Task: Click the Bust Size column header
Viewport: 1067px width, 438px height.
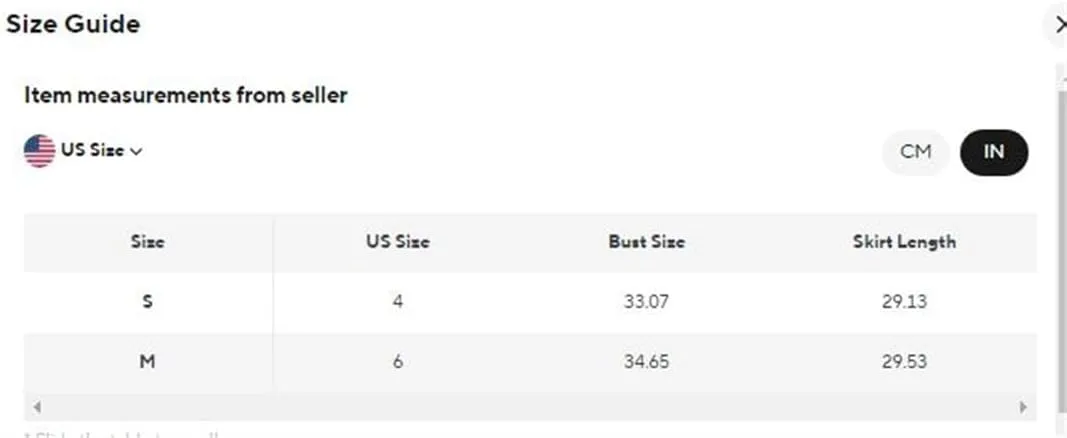Action: 646,242
